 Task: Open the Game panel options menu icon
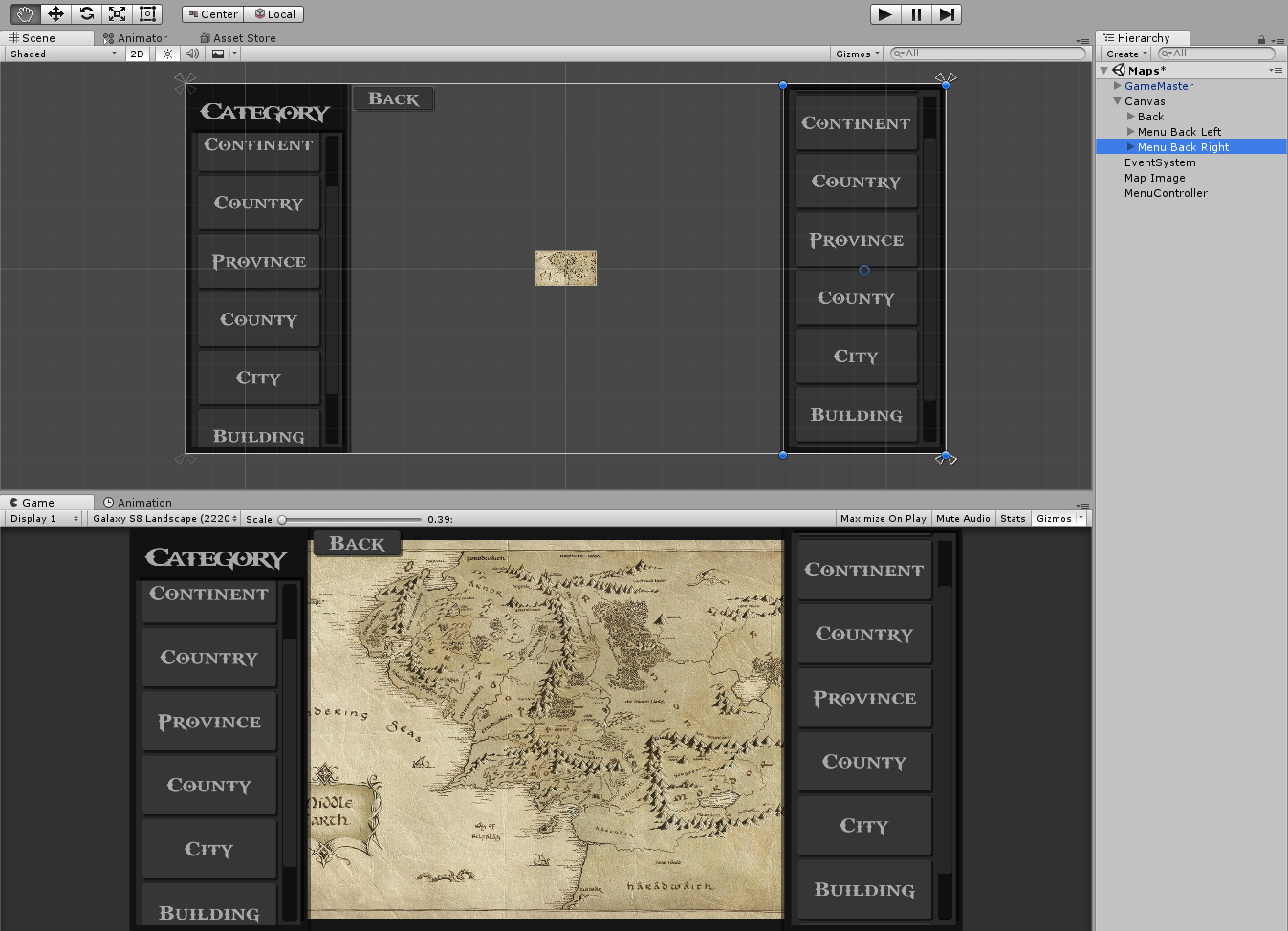(1082, 506)
